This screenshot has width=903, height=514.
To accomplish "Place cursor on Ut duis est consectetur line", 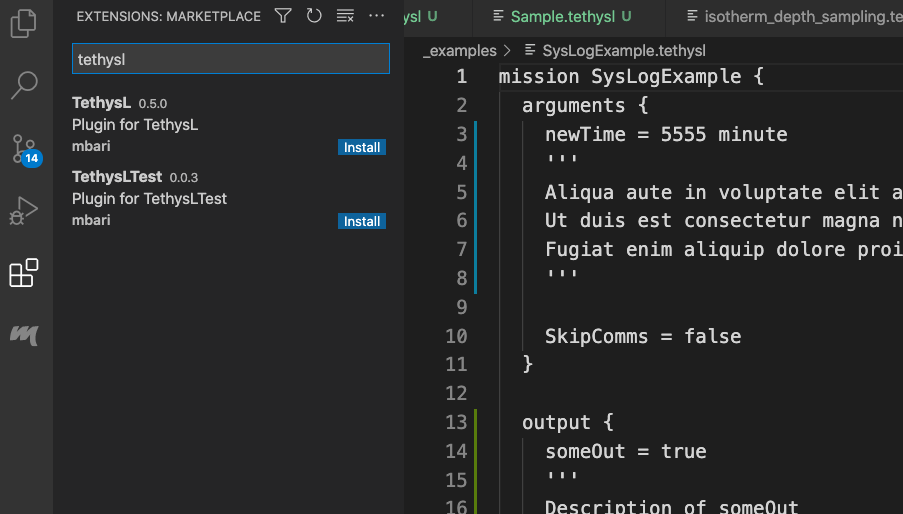I will point(723,220).
